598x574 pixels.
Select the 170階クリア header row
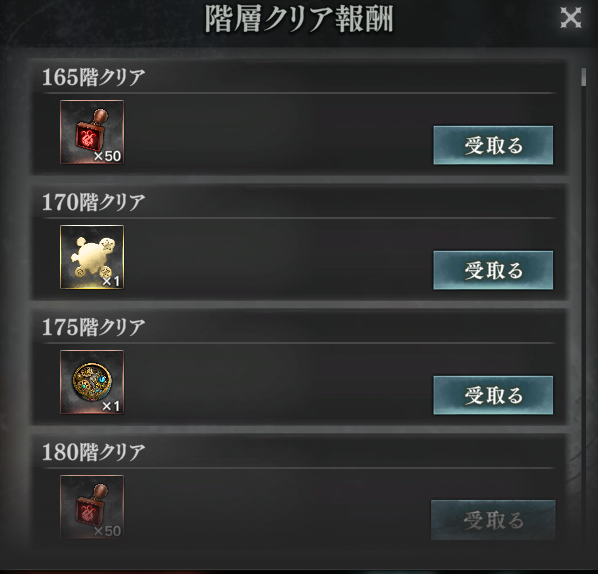click(x=299, y=202)
